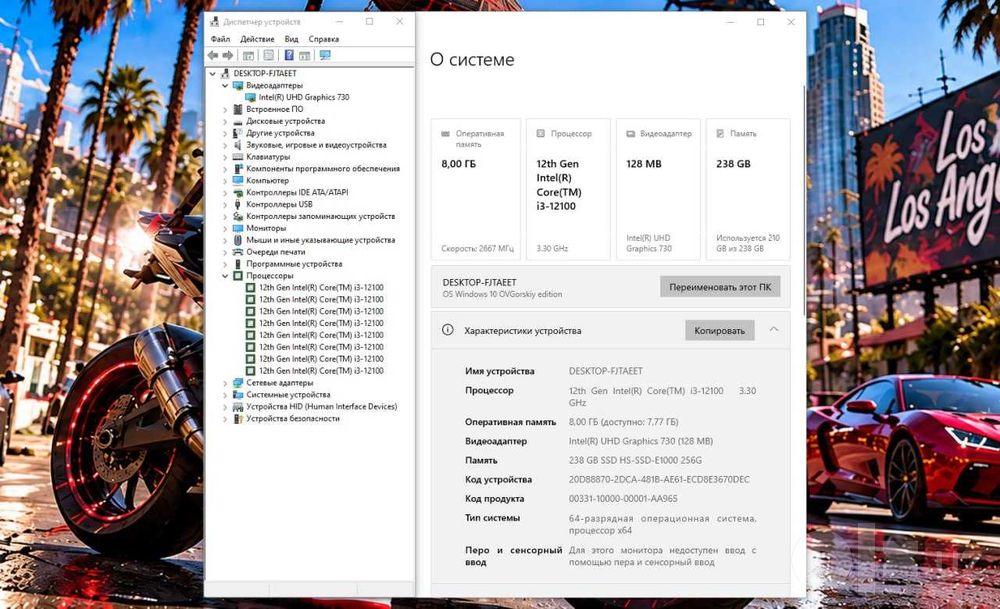This screenshot has height=609, width=1000.
Task: Click the О системе page heading
Action: [x=472, y=59]
